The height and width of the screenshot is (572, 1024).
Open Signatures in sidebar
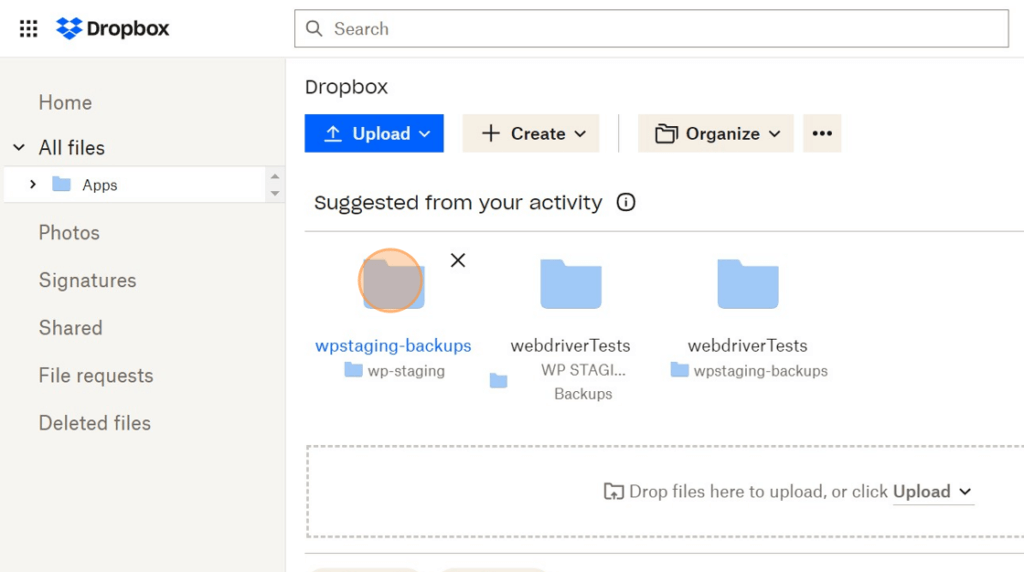pos(88,280)
